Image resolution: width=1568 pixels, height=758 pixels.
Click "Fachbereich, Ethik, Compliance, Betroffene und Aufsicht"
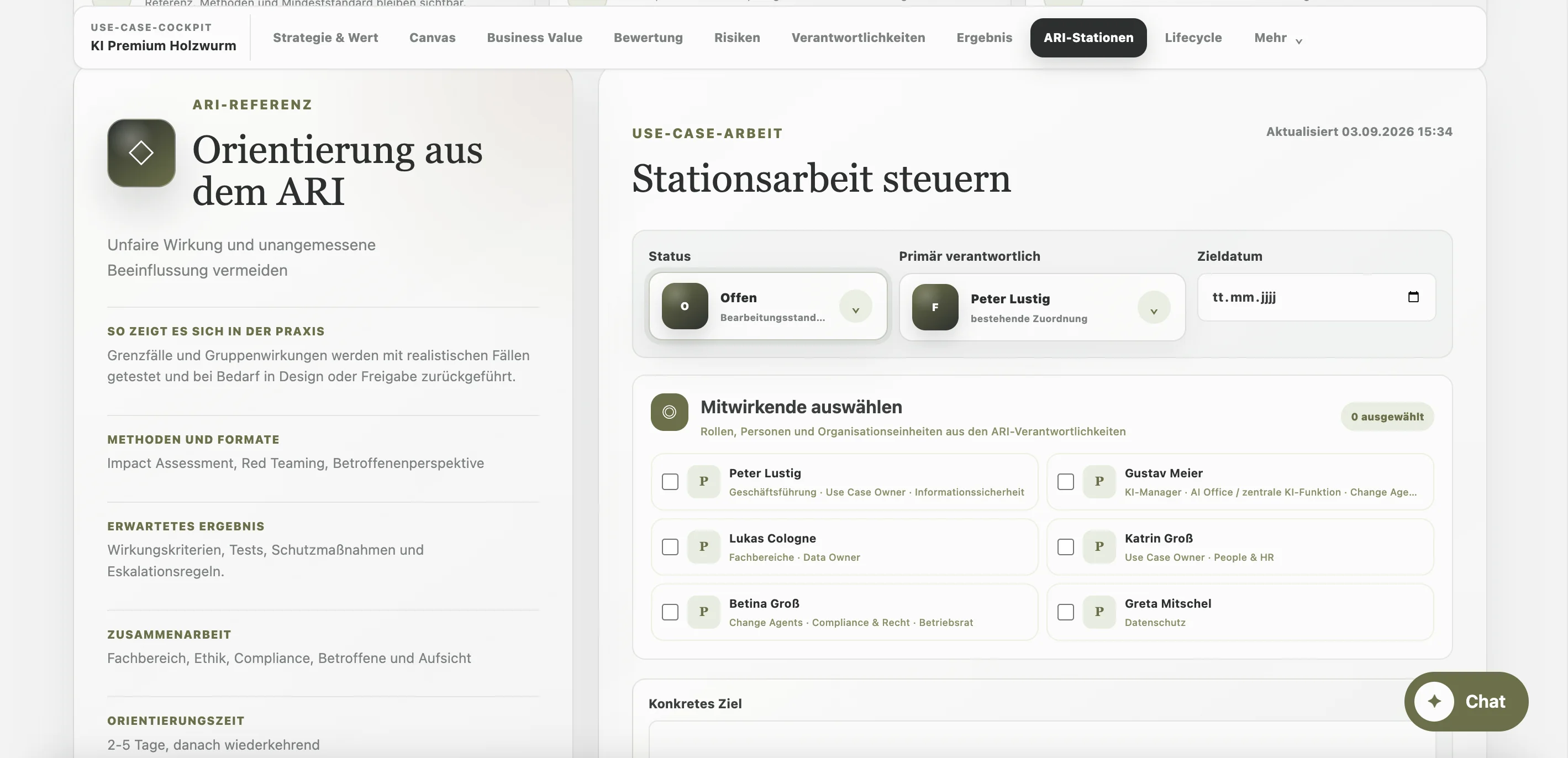(x=289, y=658)
